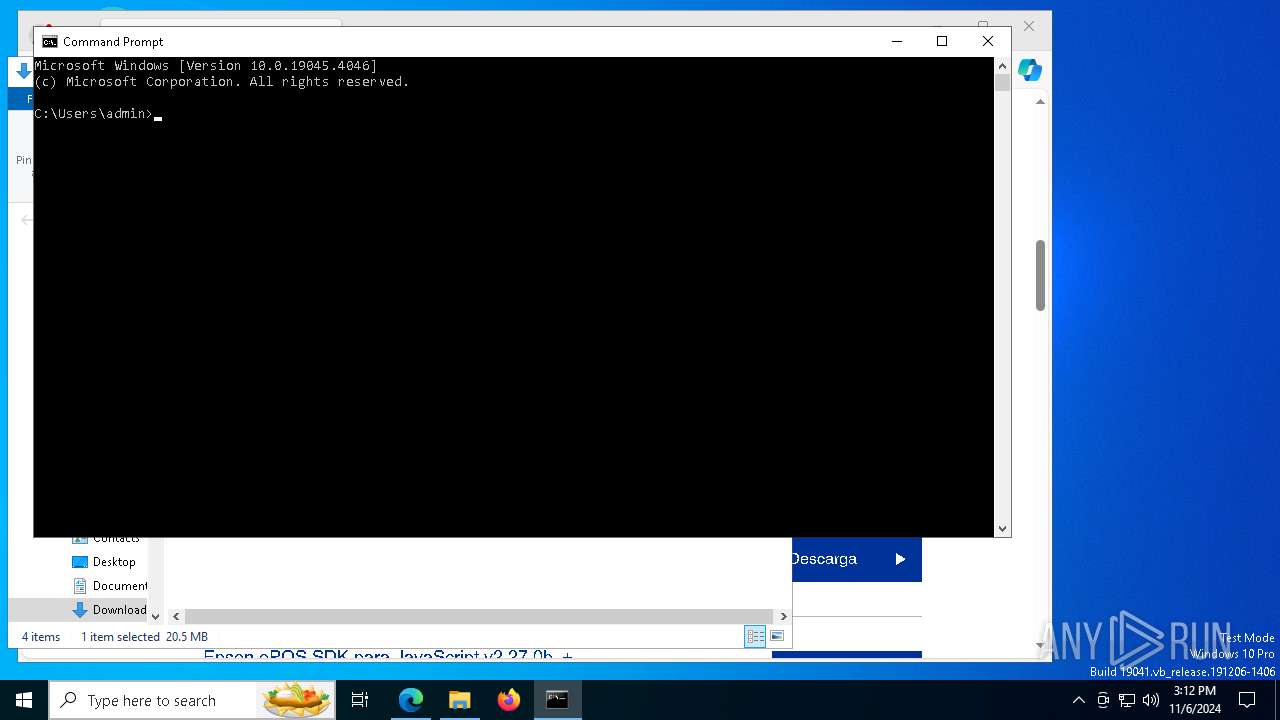Viewport: 1280px width, 720px height.
Task: Maximize the Command Prompt window
Action: (x=942, y=41)
